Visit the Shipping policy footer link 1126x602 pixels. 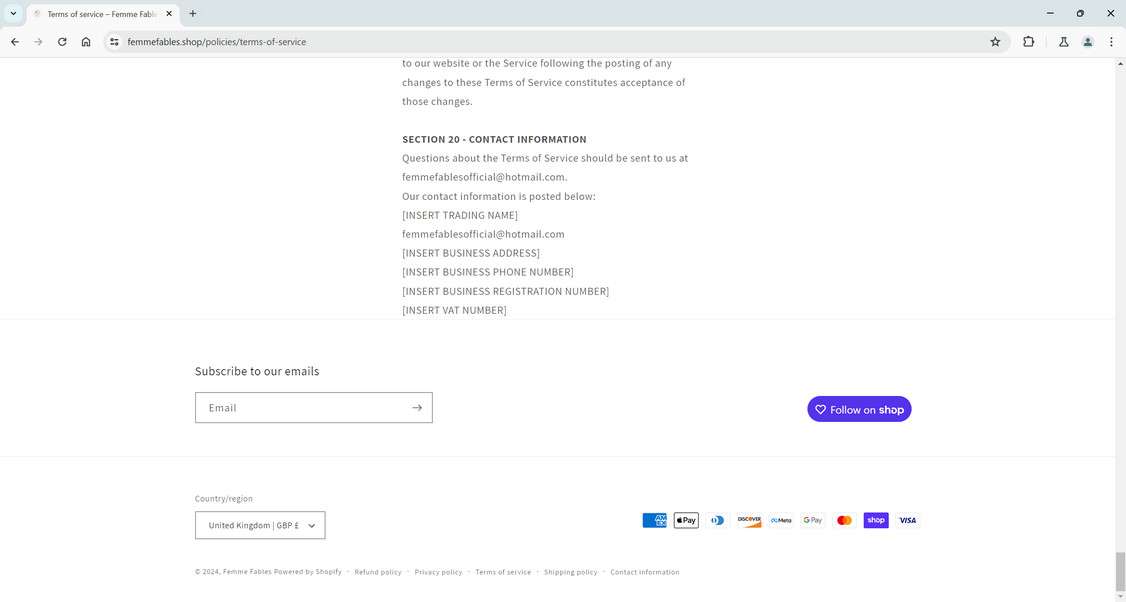tap(570, 572)
